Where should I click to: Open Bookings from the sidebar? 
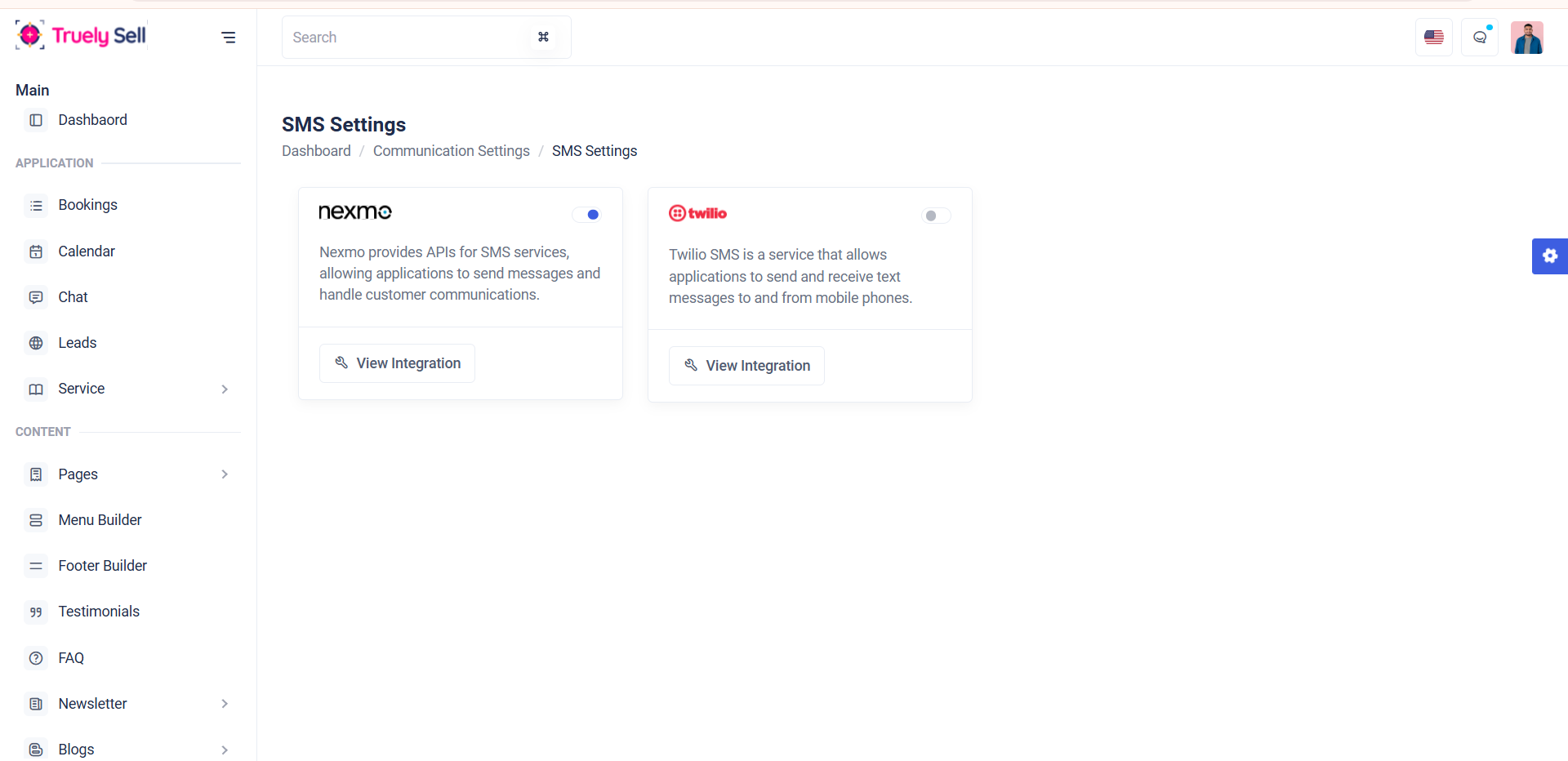pyautogui.click(x=87, y=205)
